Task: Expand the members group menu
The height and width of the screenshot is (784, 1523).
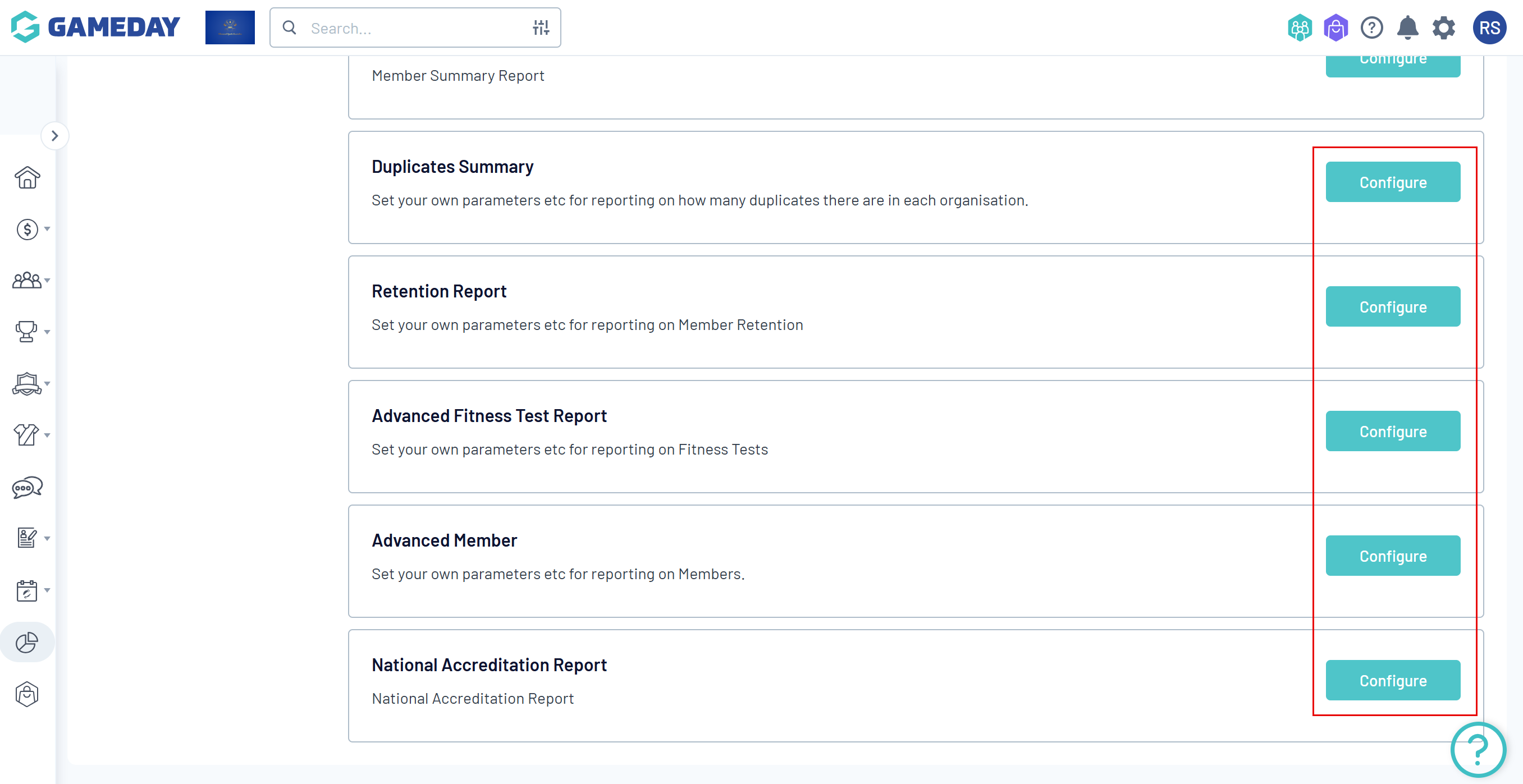Action: click(31, 280)
